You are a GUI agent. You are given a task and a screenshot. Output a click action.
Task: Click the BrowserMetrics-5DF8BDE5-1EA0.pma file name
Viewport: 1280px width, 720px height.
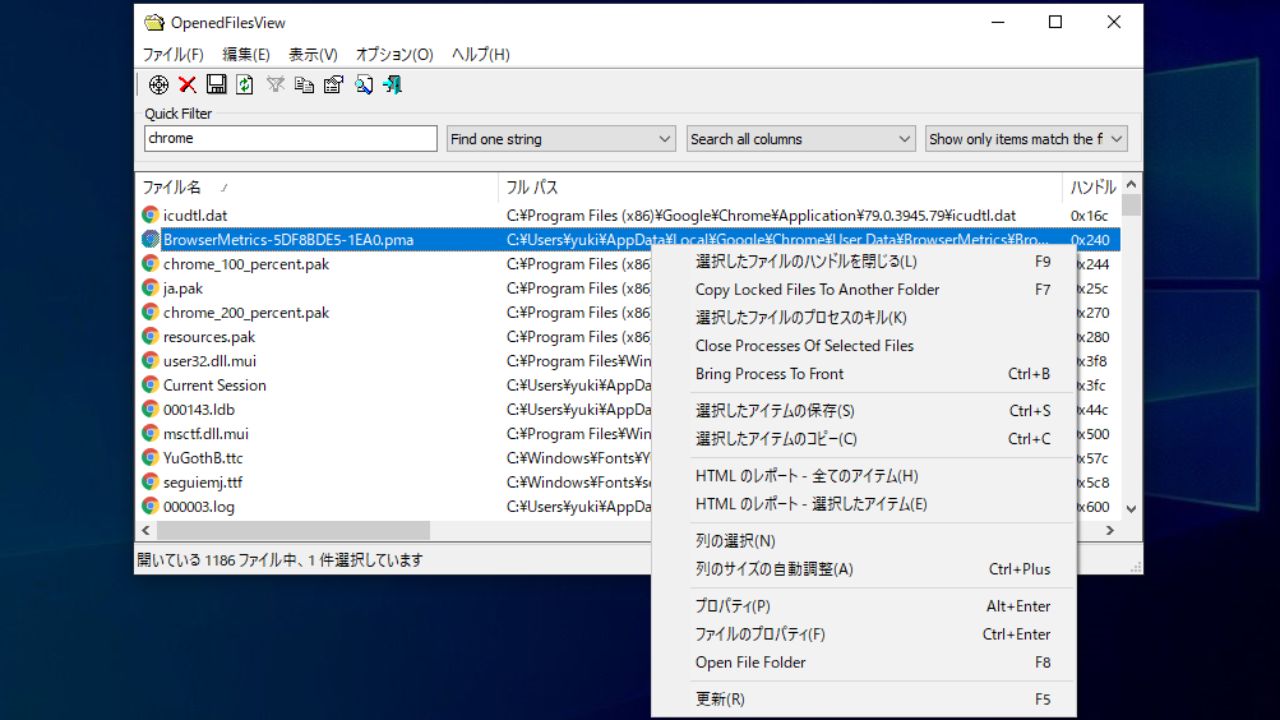pos(288,240)
